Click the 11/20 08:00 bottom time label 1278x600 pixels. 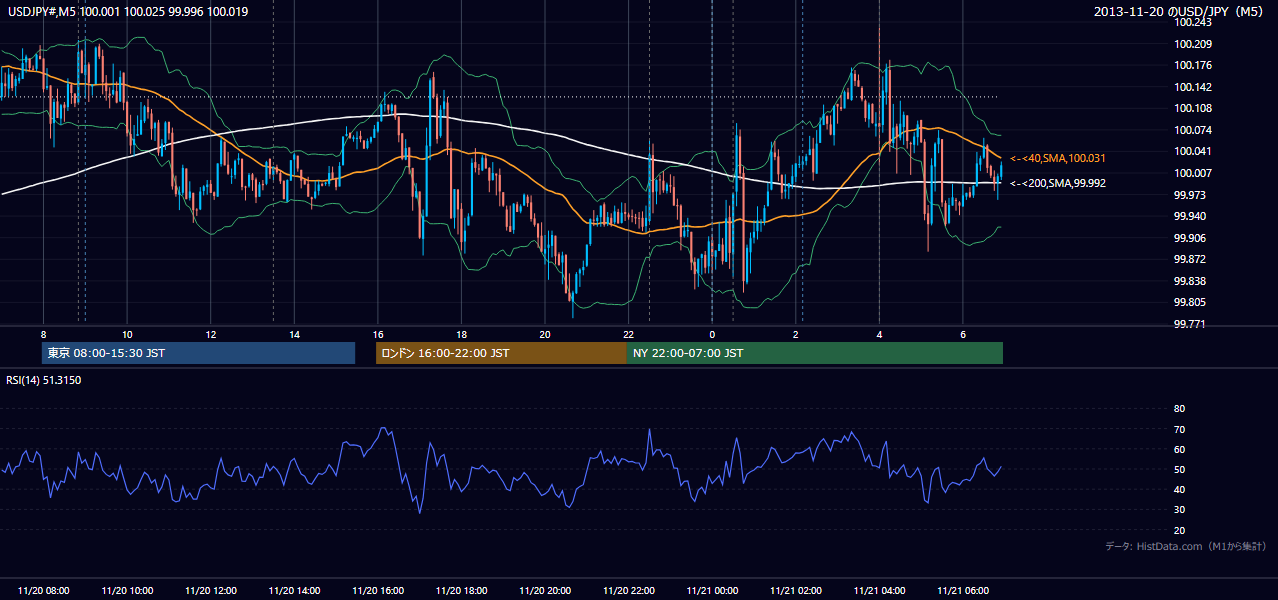tap(44, 591)
